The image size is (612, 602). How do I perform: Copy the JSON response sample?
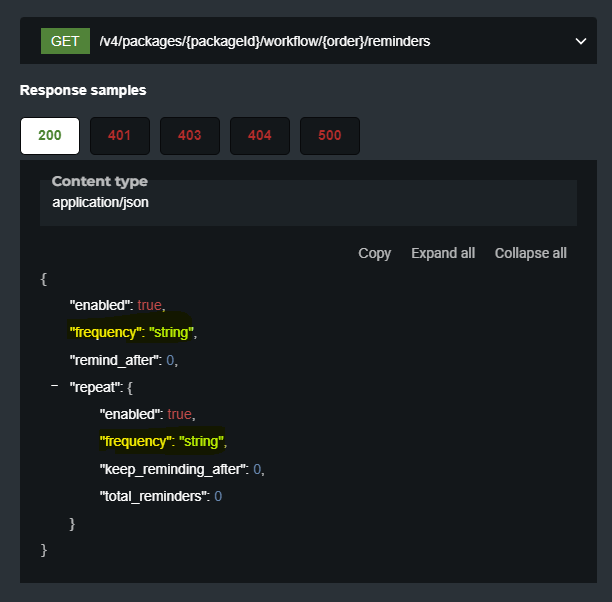374,253
